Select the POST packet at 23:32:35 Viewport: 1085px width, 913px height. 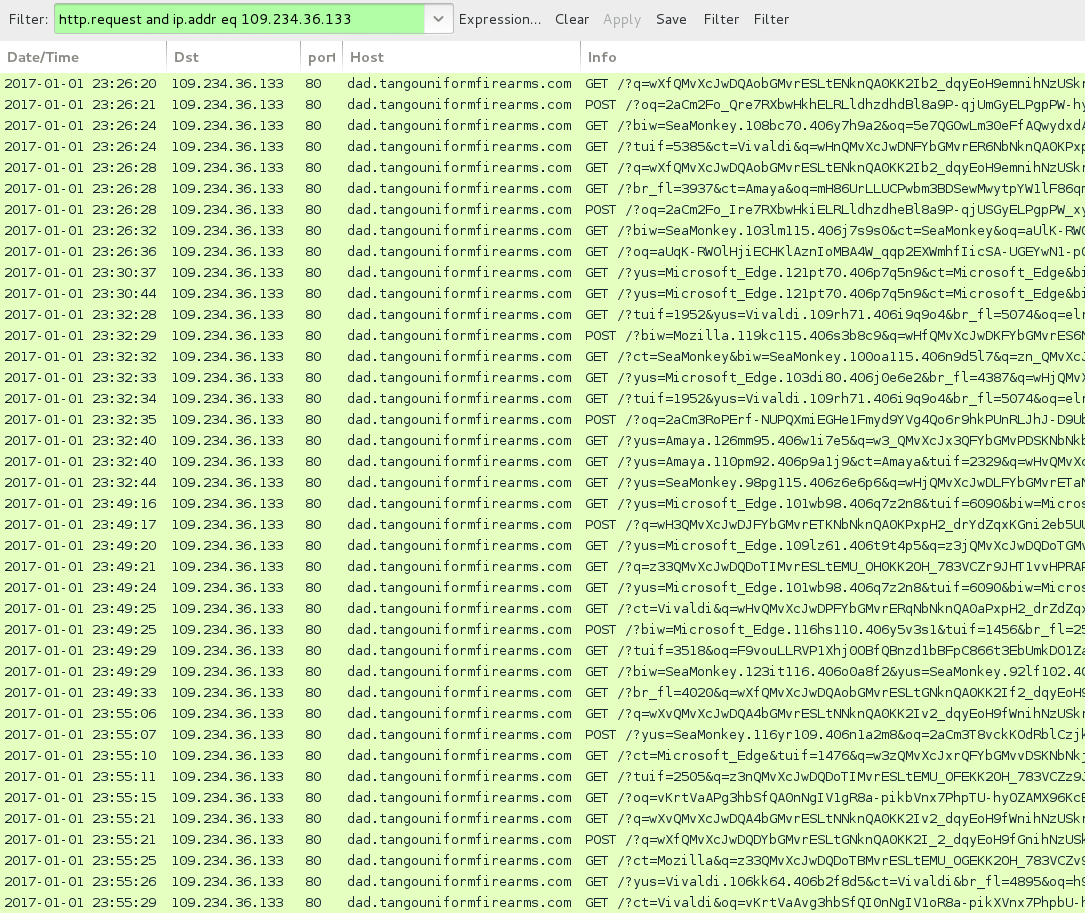542,419
